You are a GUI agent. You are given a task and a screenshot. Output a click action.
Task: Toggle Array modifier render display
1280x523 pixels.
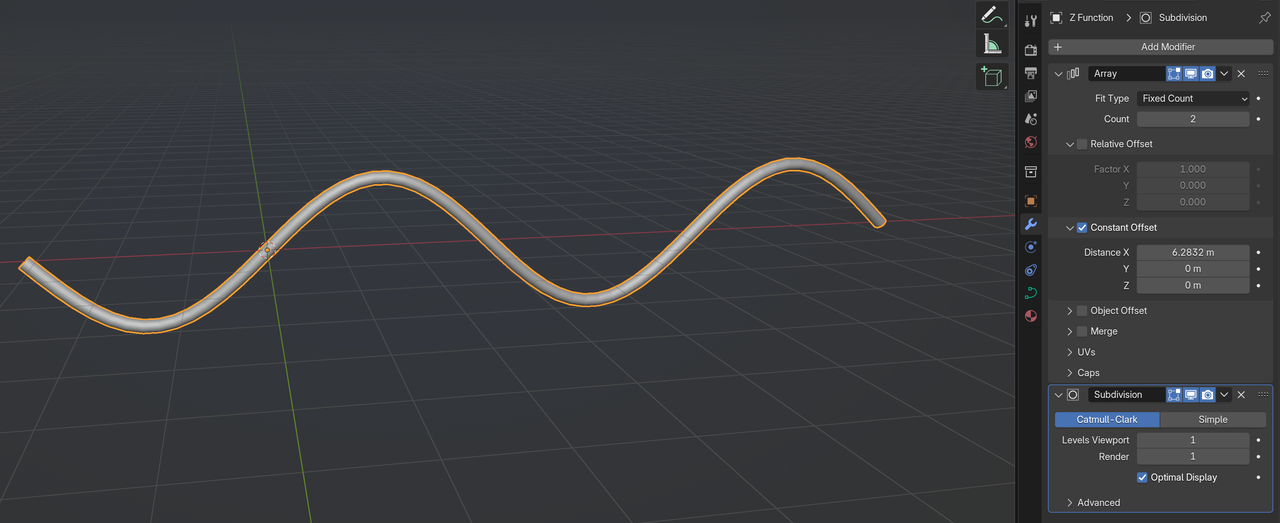point(1208,73)
